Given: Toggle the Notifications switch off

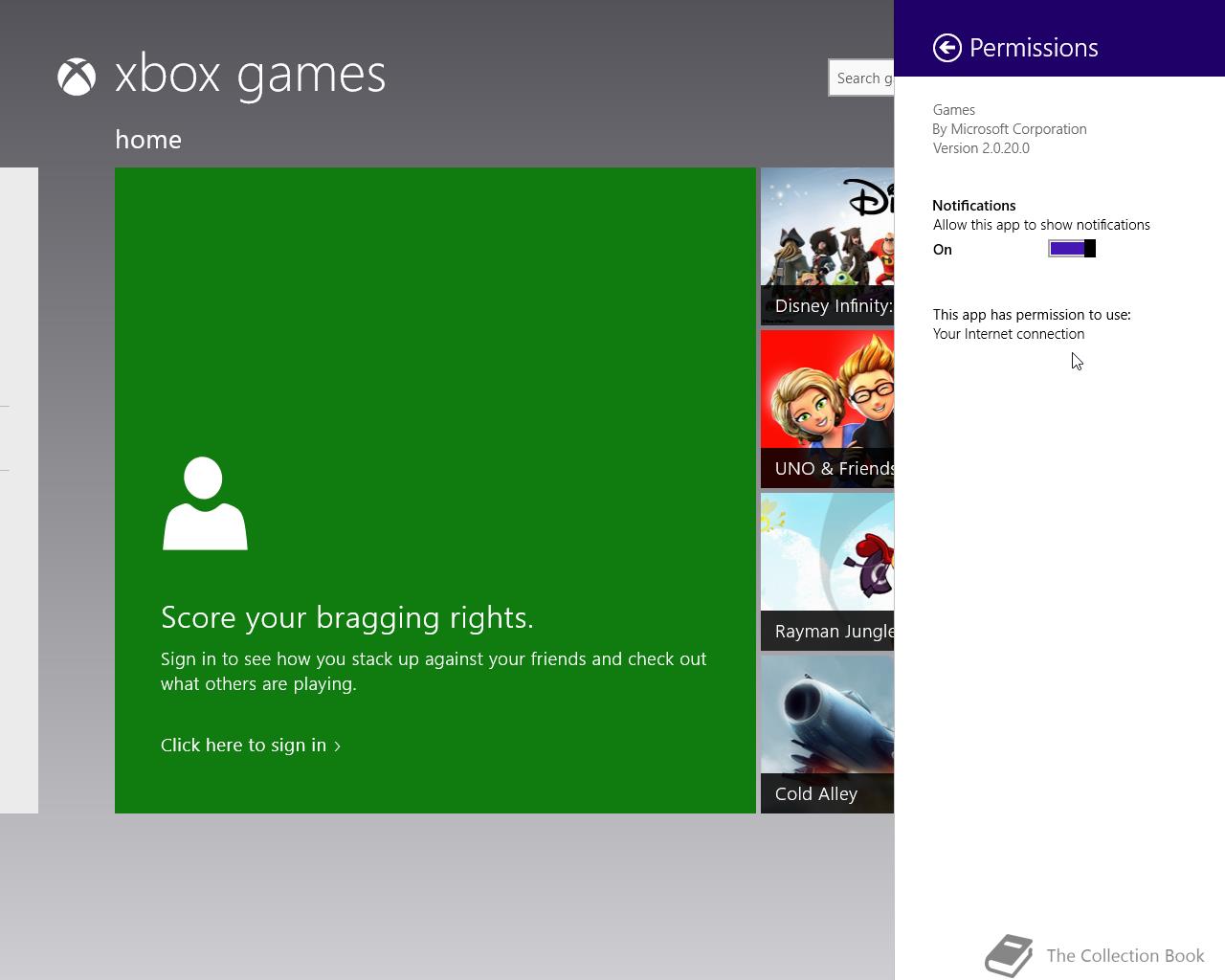Looking at the screenshot, I should pos(1072,249).
